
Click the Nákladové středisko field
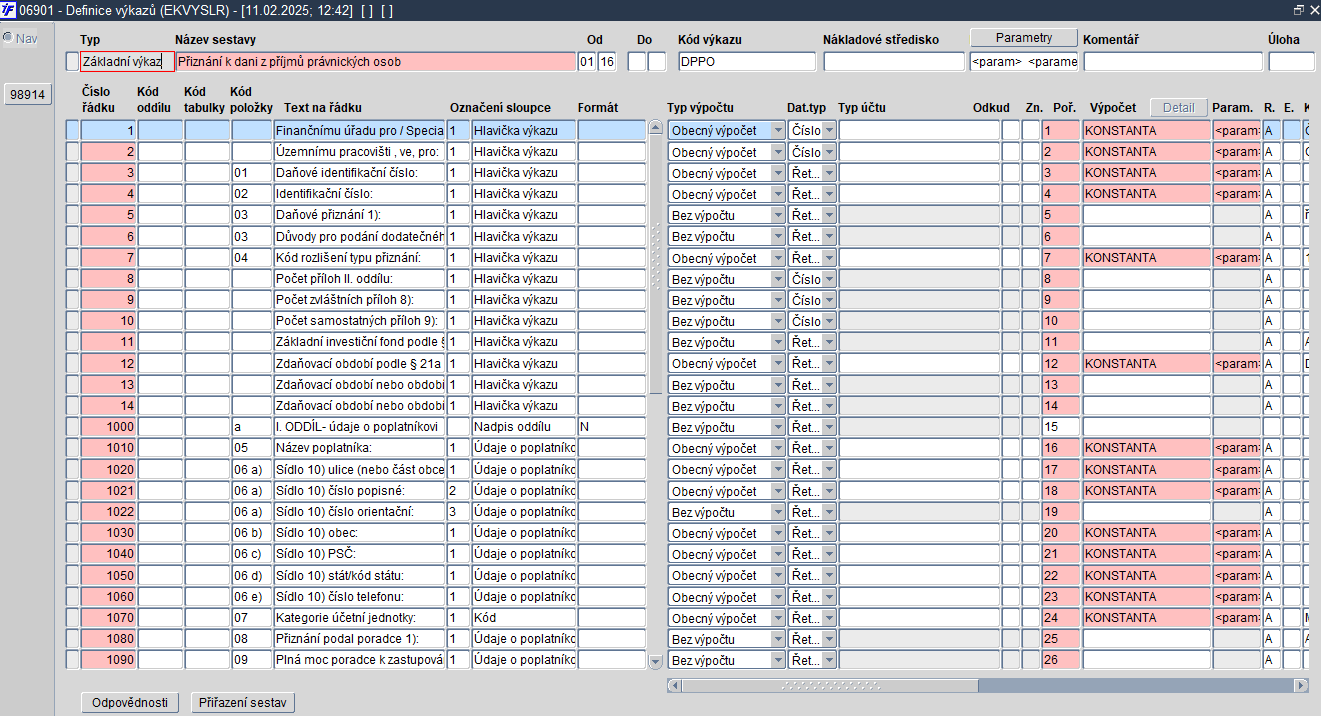coord(894,62)
